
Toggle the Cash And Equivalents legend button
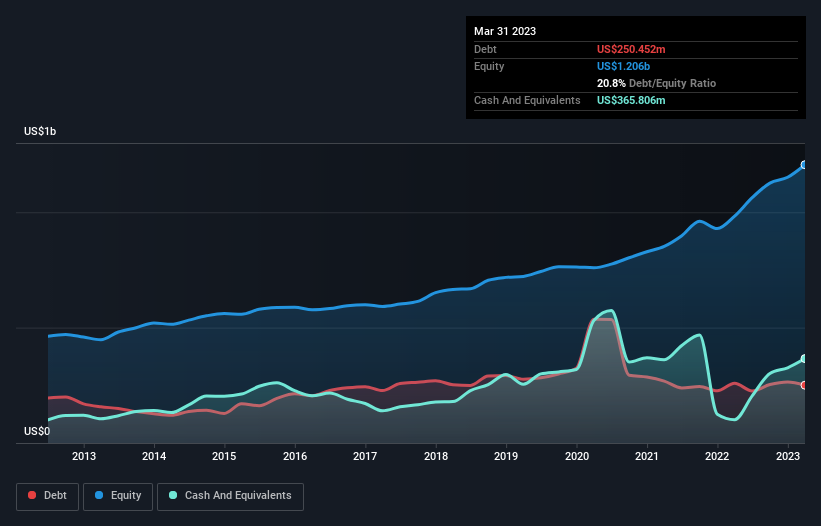click(230, 496)
